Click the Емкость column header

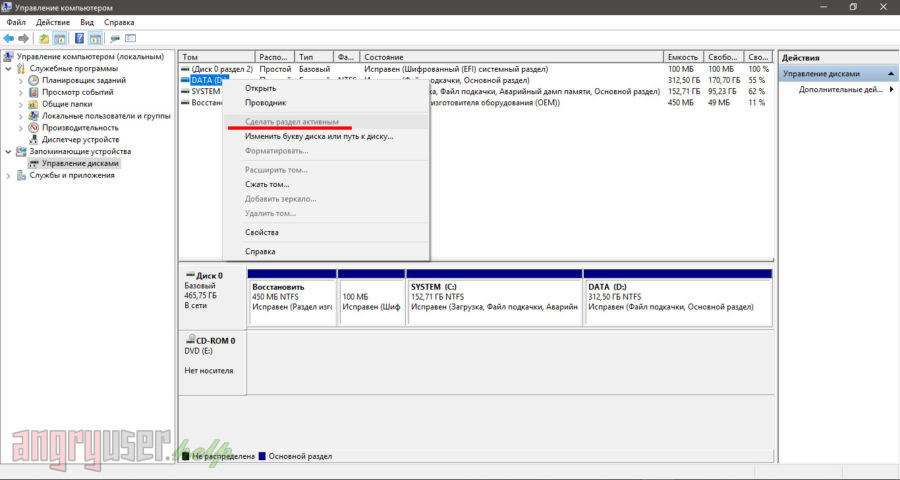click(682, 57)
